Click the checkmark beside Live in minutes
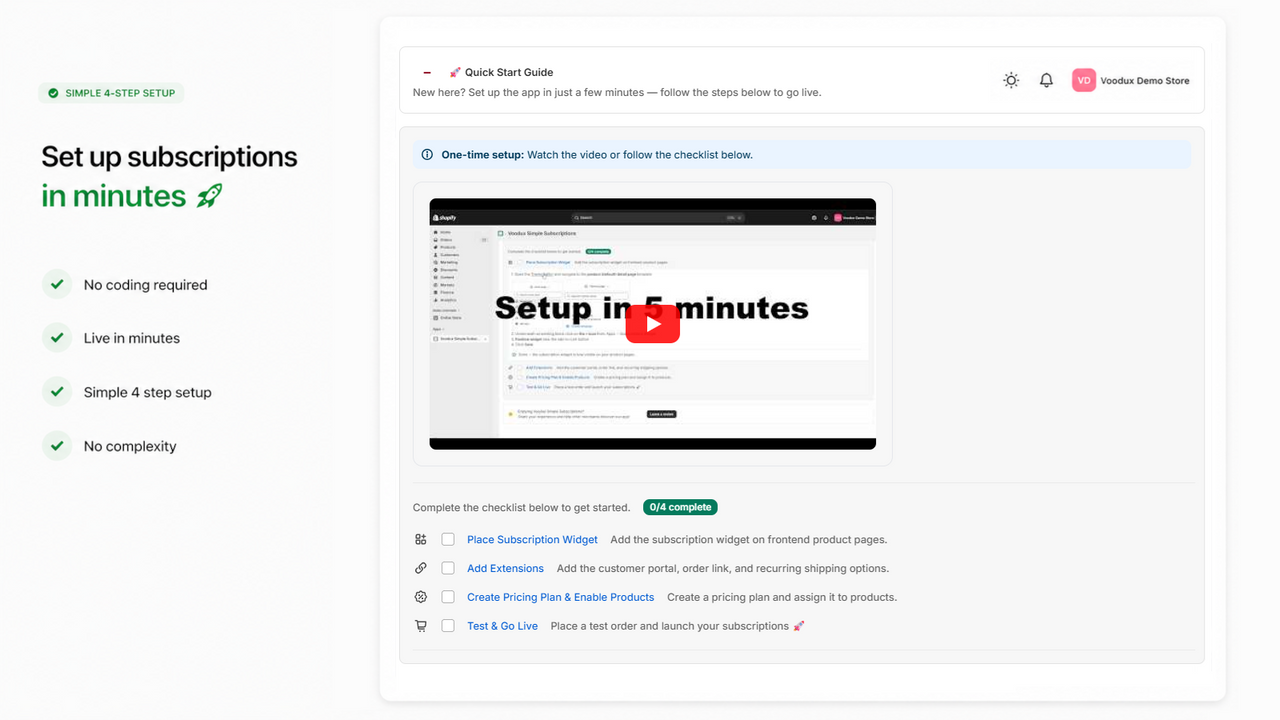This screenshot has width=1280, height=720. pos(57,338)
